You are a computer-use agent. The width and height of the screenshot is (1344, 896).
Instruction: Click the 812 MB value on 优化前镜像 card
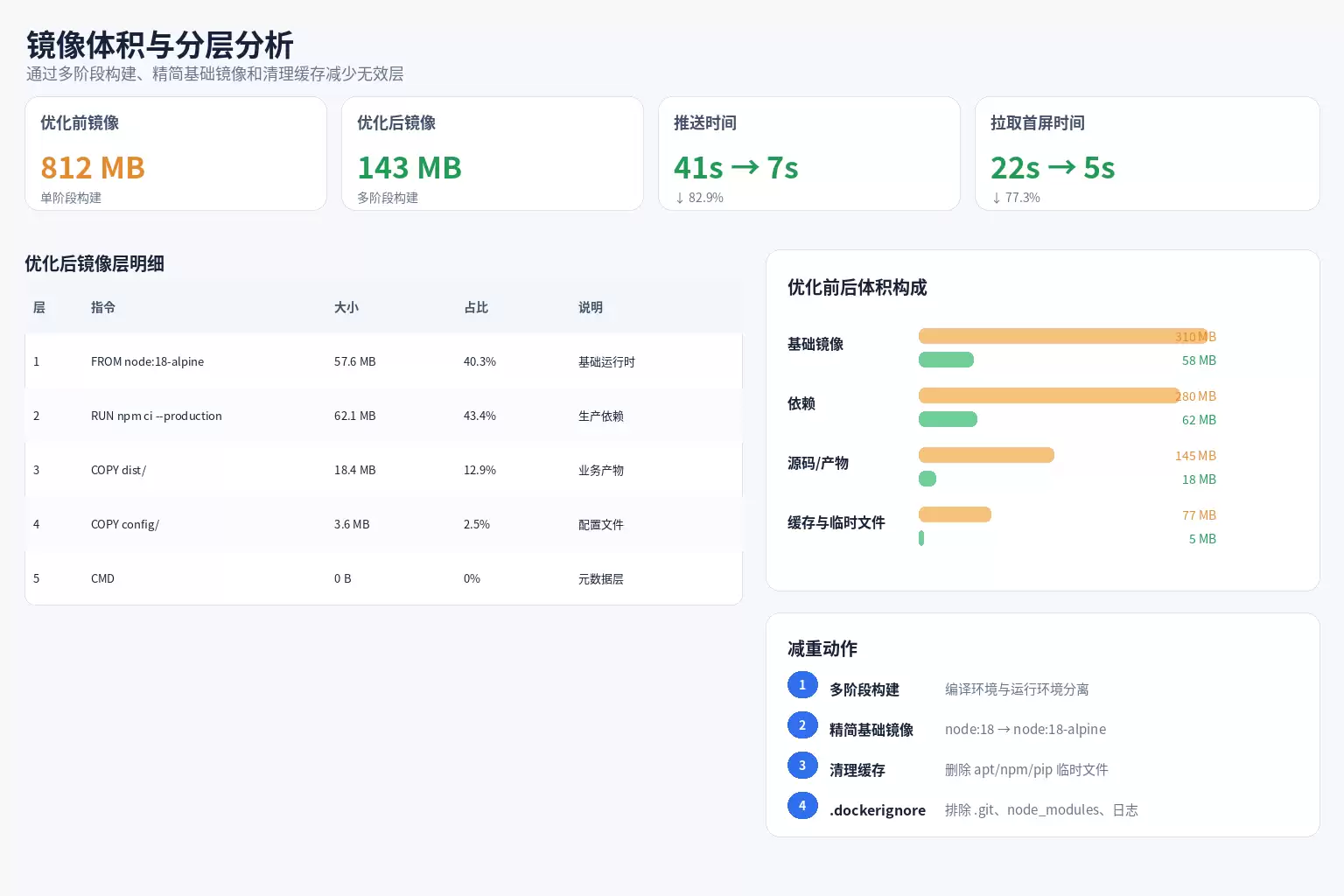(93, 167)
